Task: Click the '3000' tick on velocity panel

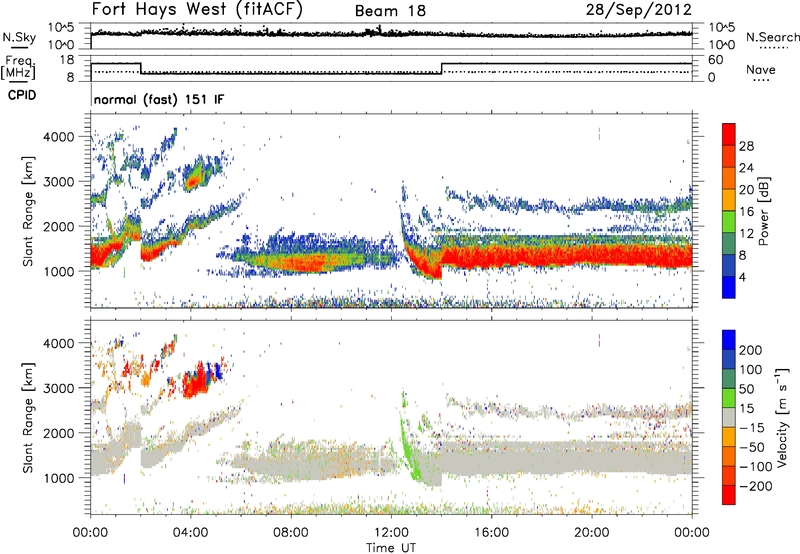Action: [x=59, y=388]
